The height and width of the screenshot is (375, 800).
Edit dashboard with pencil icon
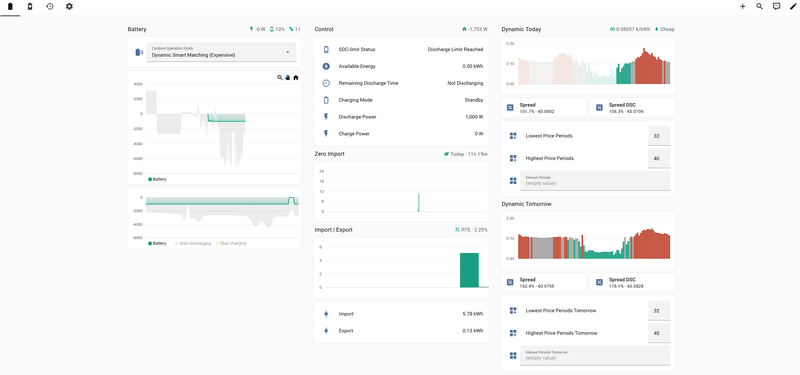793,7
